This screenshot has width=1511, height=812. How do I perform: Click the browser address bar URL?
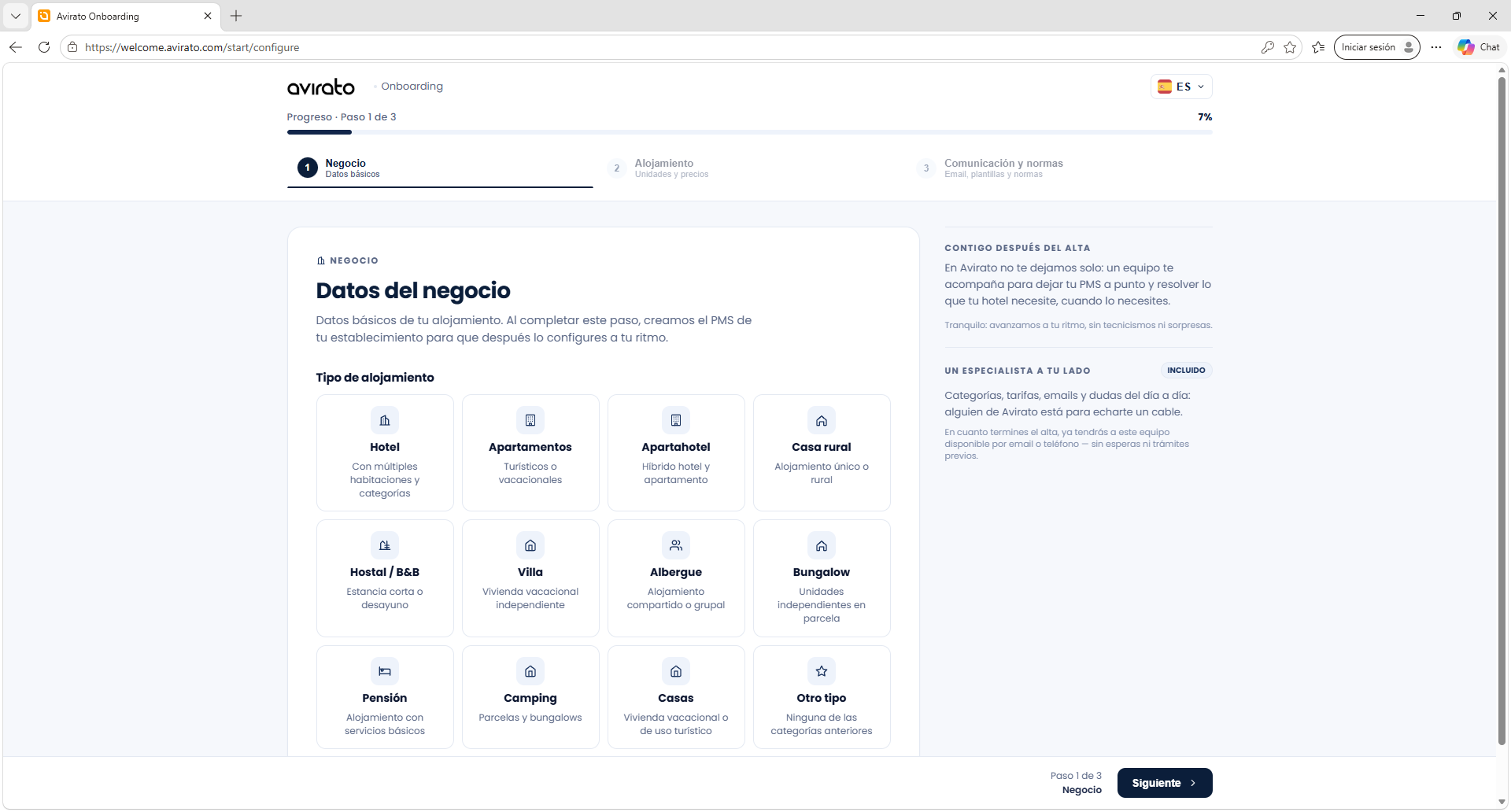click(192, 47)
